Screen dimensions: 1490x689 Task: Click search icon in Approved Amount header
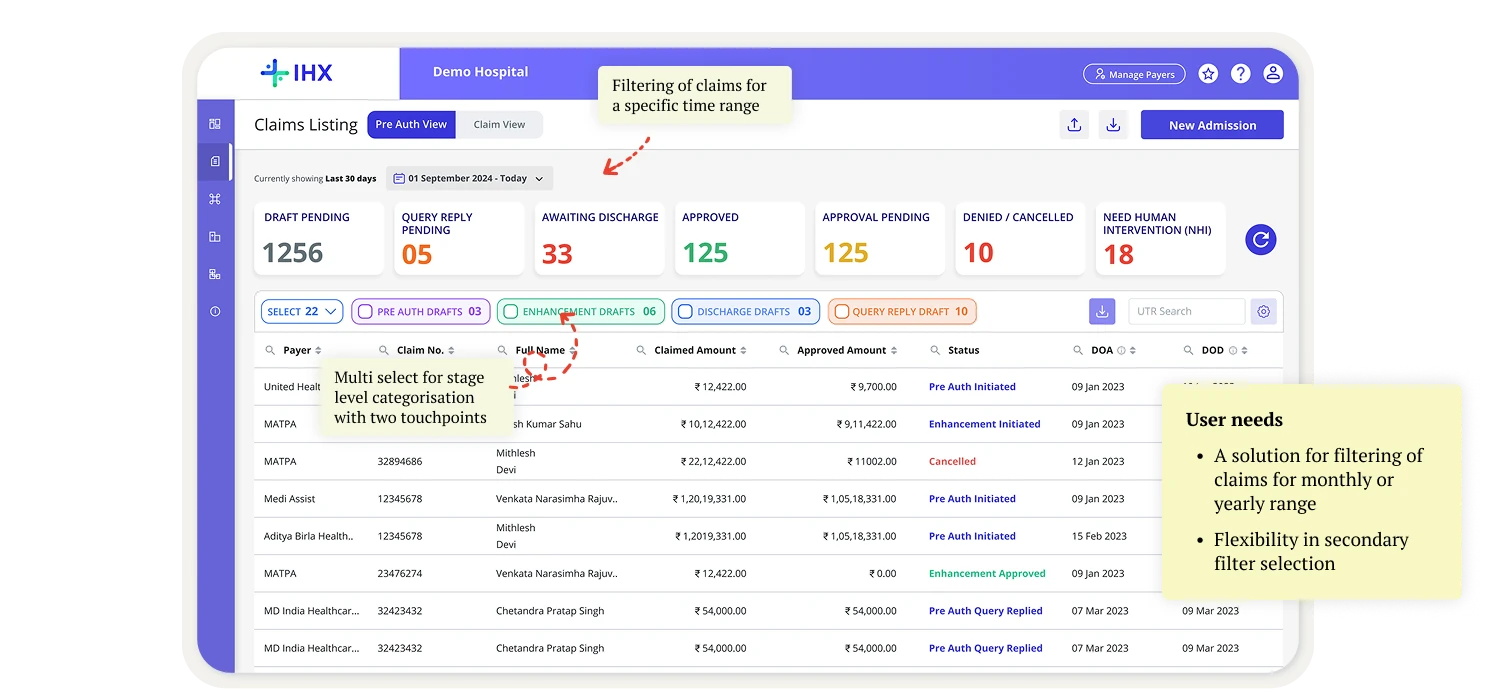[x=784, y=351]
